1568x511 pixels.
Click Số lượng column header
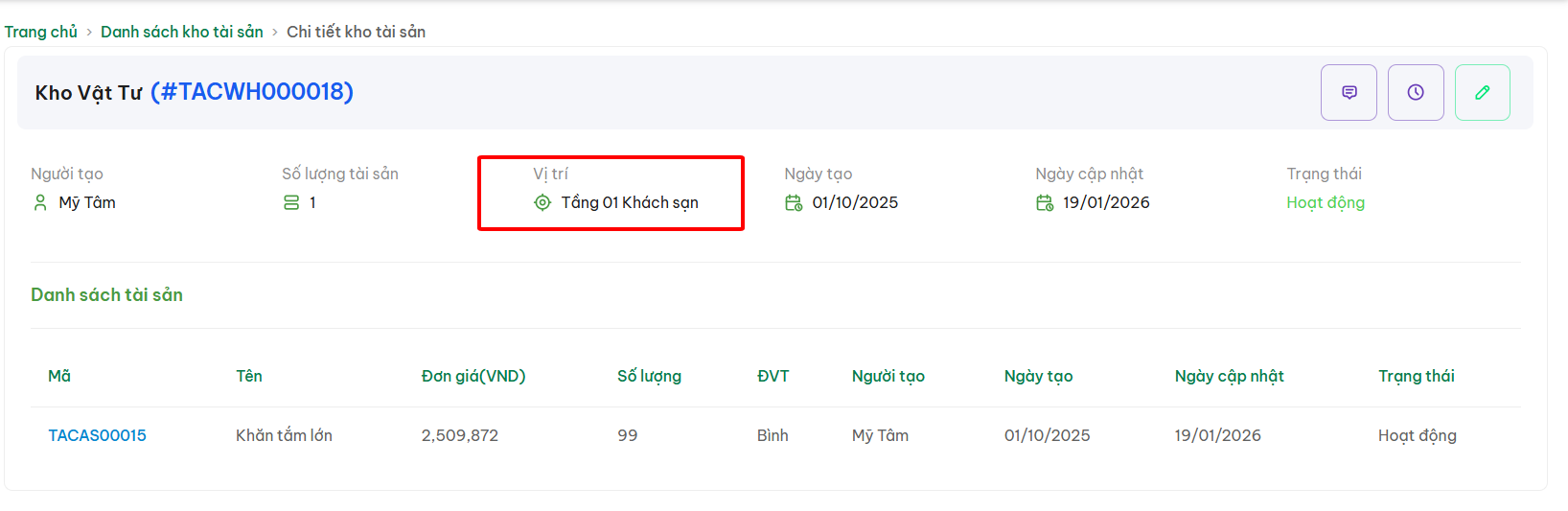click(649, 376)
